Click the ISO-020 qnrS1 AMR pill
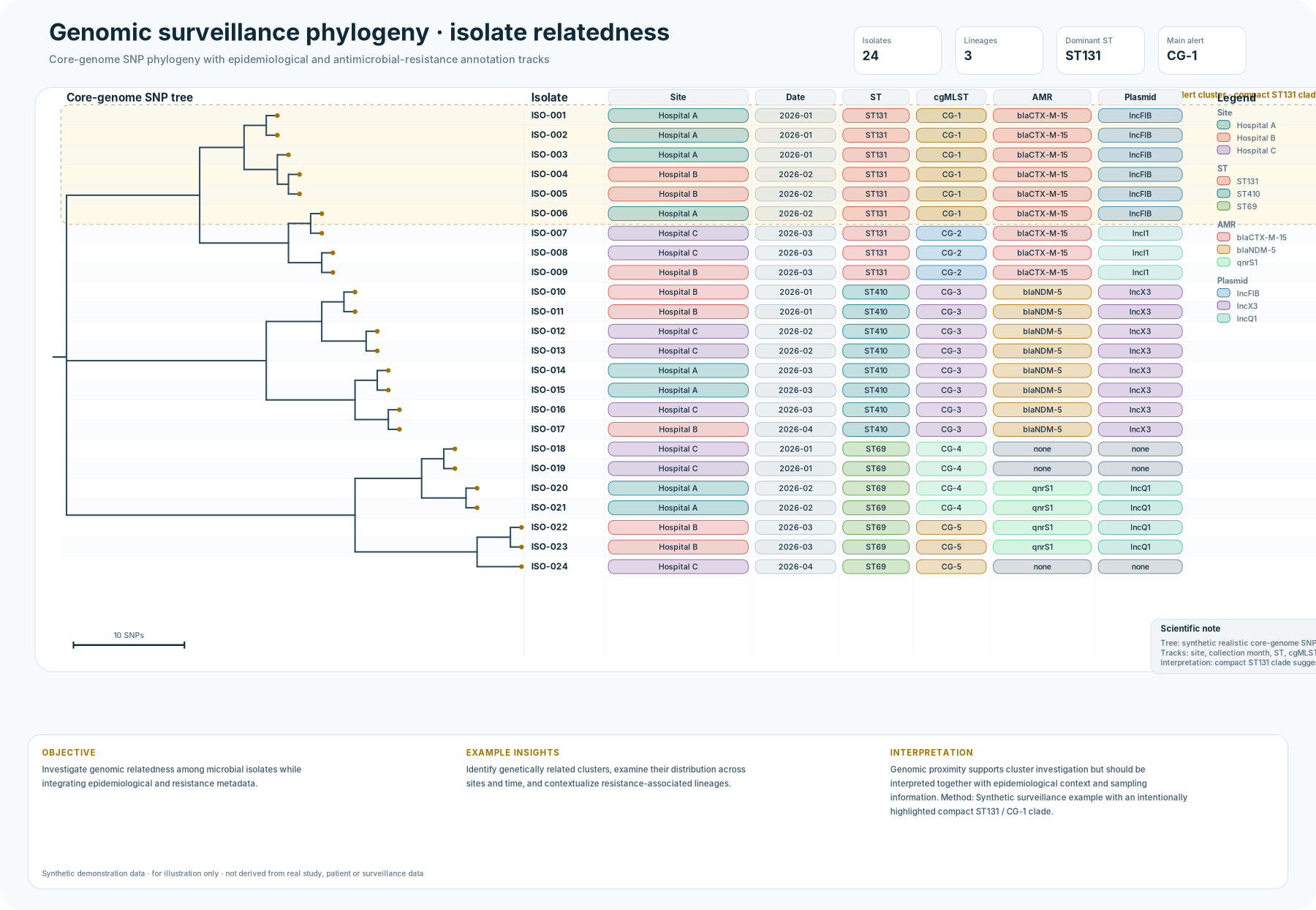This screenshot has height=910, width=1316. [1042, 488]
